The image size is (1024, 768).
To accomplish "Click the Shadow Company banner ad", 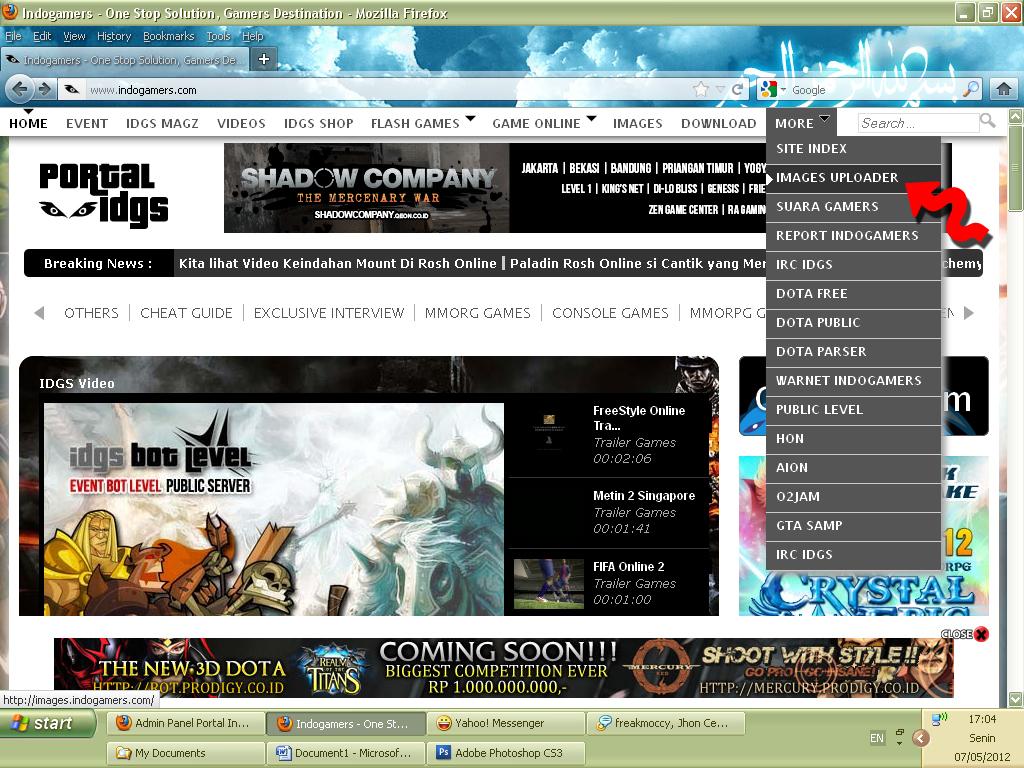I will pyautogui.click(x=366, y=188).
